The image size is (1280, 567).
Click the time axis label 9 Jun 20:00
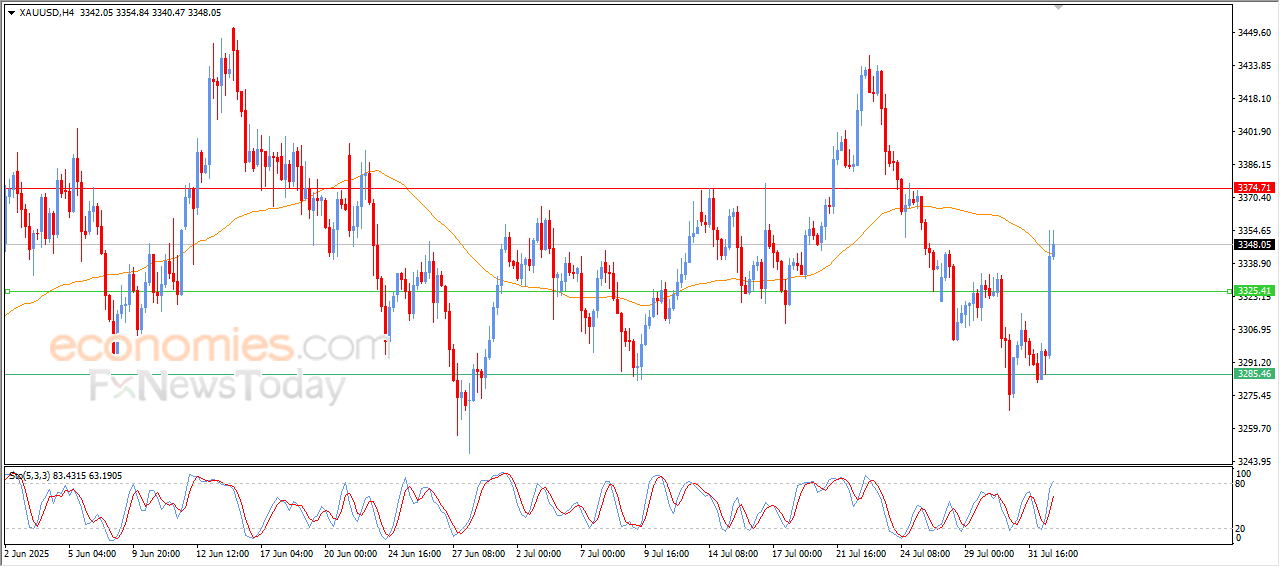coord(156,552)
